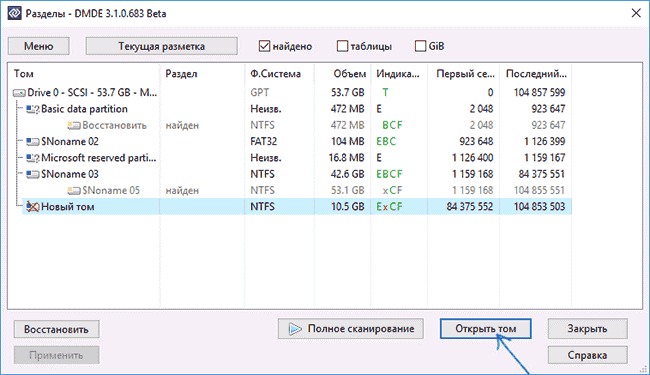
Task: Enable the GiB units checkbox
Action: (420, 46)
